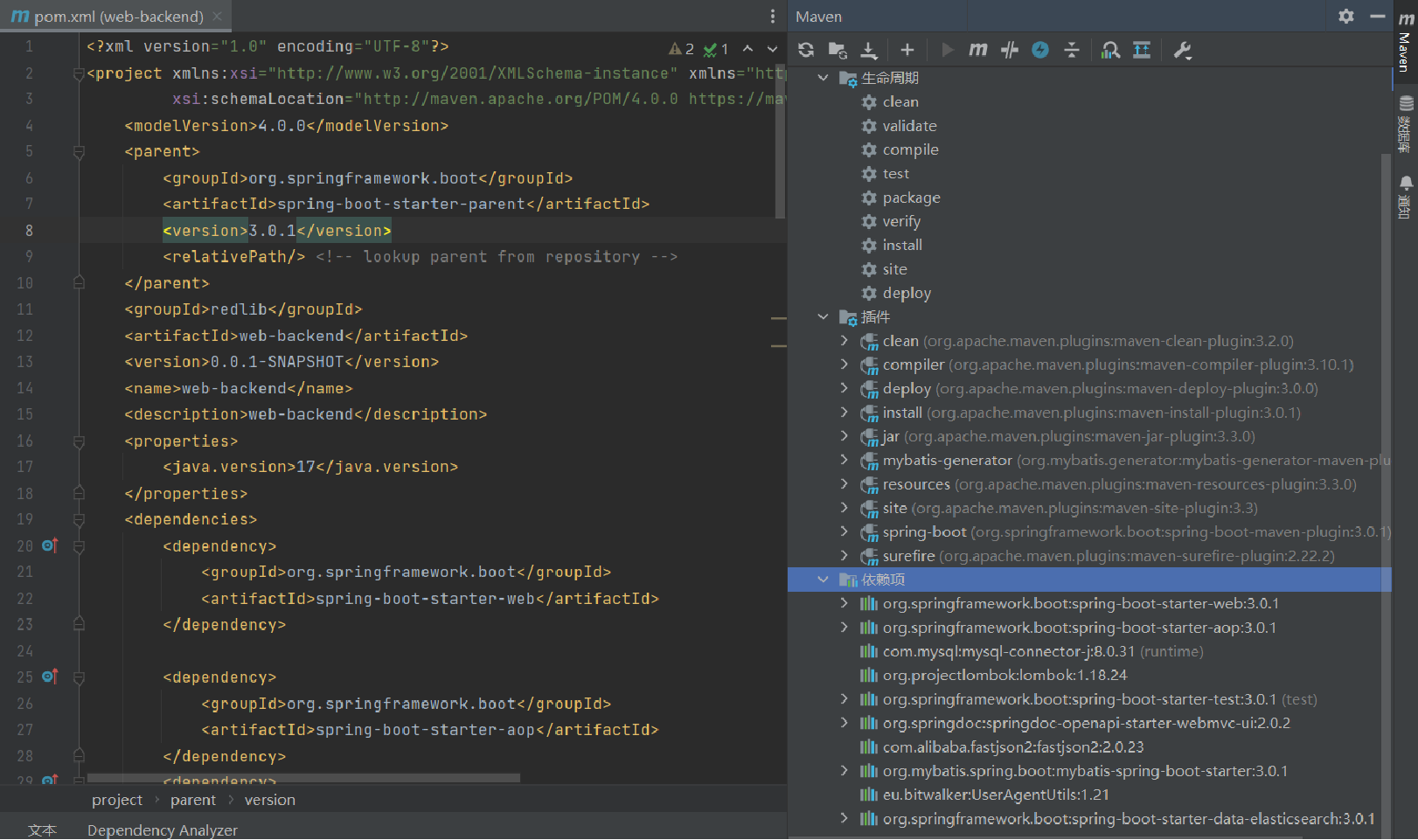Open Maven panel gear options
The width and height of the screenshot is (1418, 840).
[x=1346, y=16]
